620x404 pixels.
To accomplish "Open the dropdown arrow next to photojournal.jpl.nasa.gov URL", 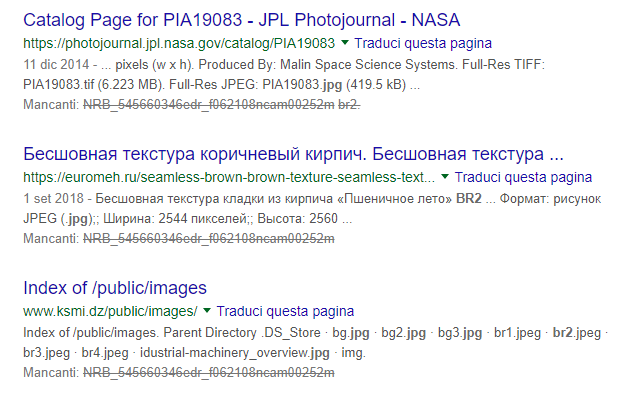I will pos(345,43).
